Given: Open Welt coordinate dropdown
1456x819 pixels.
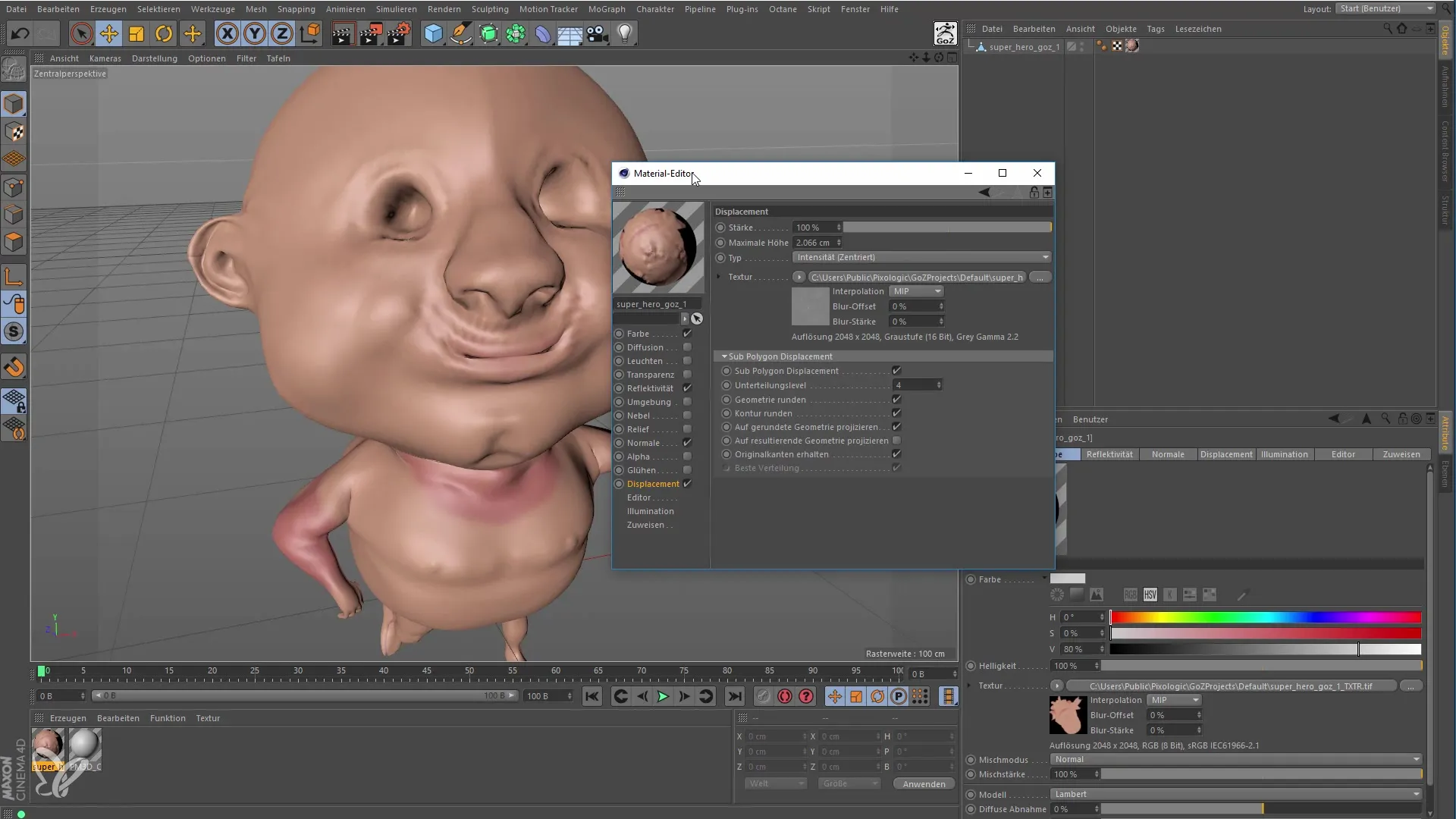Looking at the screenshot, I should 775,783.
